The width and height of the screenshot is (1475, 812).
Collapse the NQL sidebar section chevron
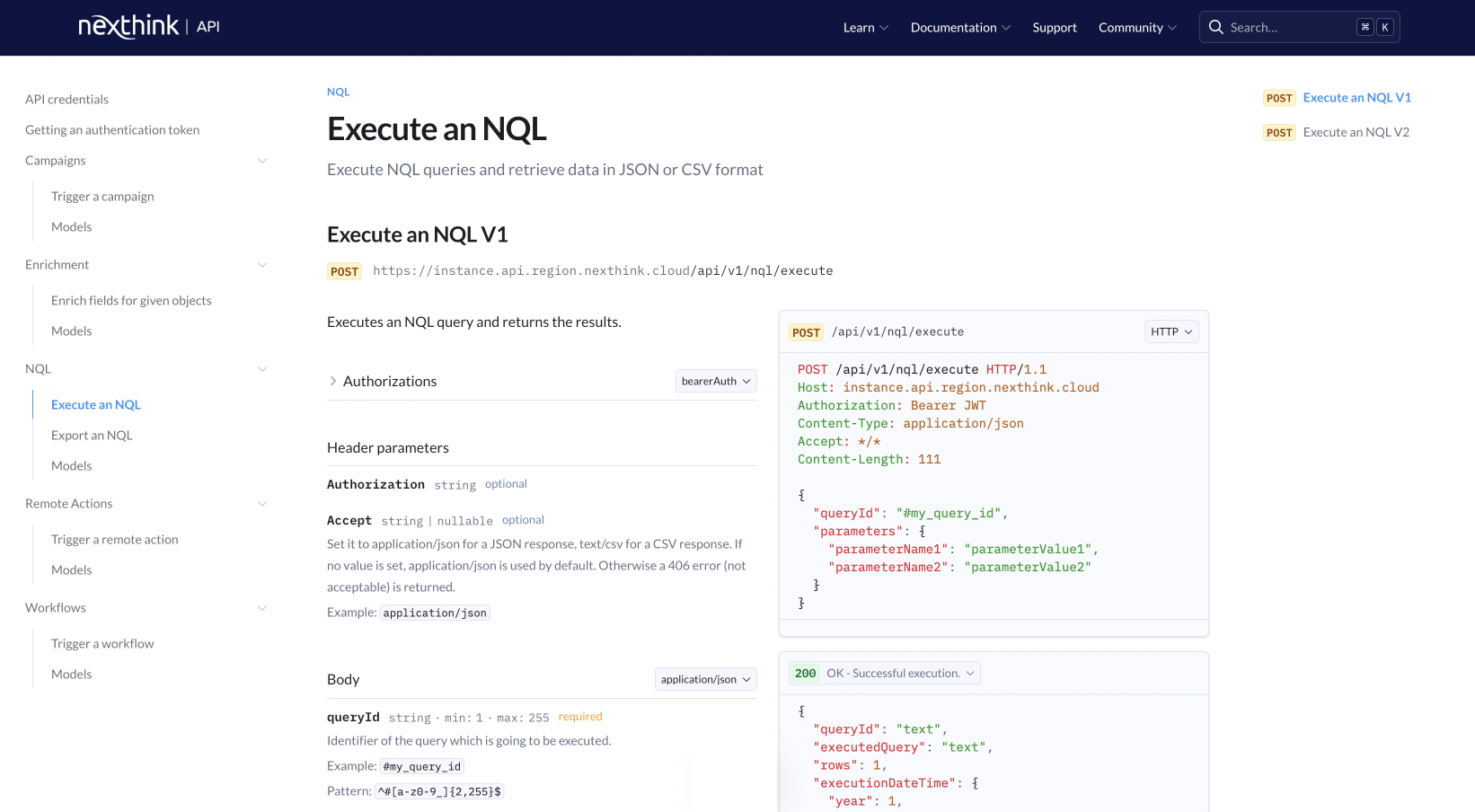tap(262, 369)
